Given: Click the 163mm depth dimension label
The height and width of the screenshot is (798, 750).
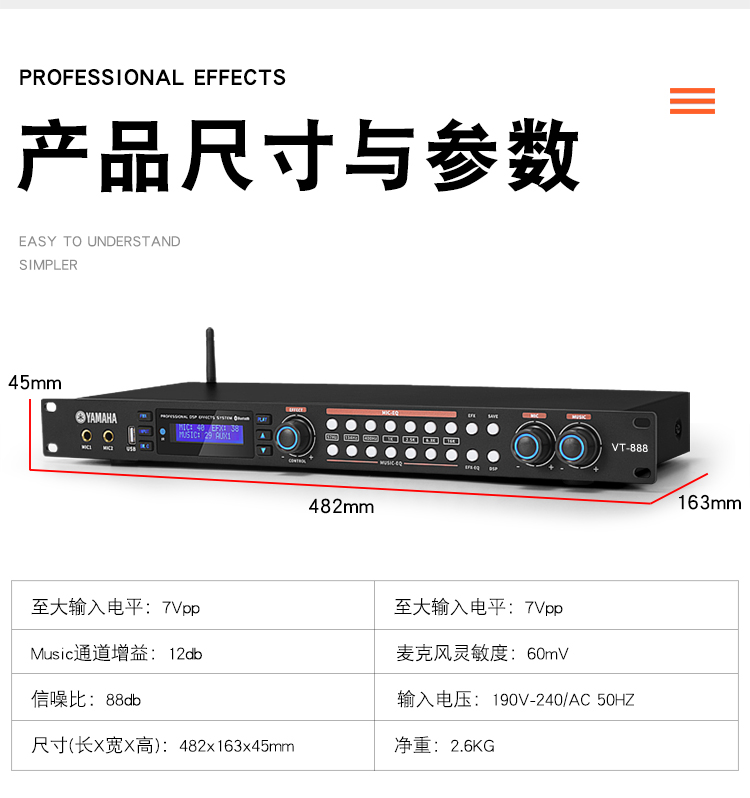Looking at the screenshot, I should pos(709,503).
